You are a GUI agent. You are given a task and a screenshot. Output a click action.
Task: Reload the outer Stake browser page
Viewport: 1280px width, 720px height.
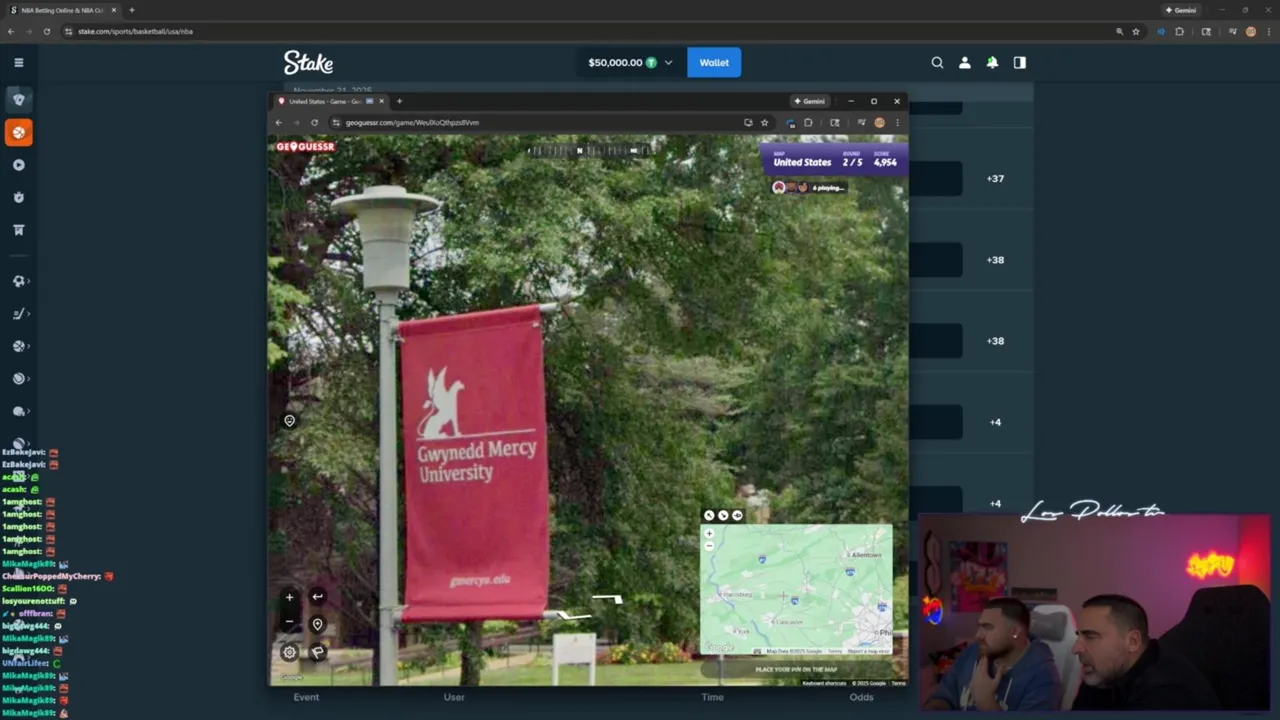coord(46,31)
